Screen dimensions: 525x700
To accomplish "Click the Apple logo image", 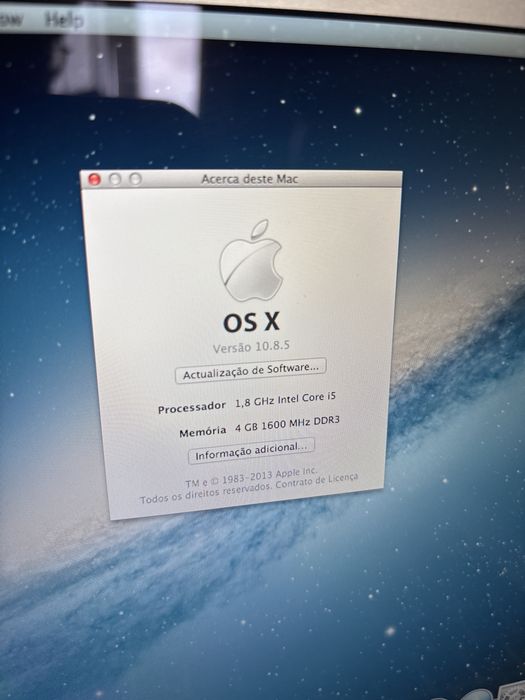I will [x=251, y=260].
